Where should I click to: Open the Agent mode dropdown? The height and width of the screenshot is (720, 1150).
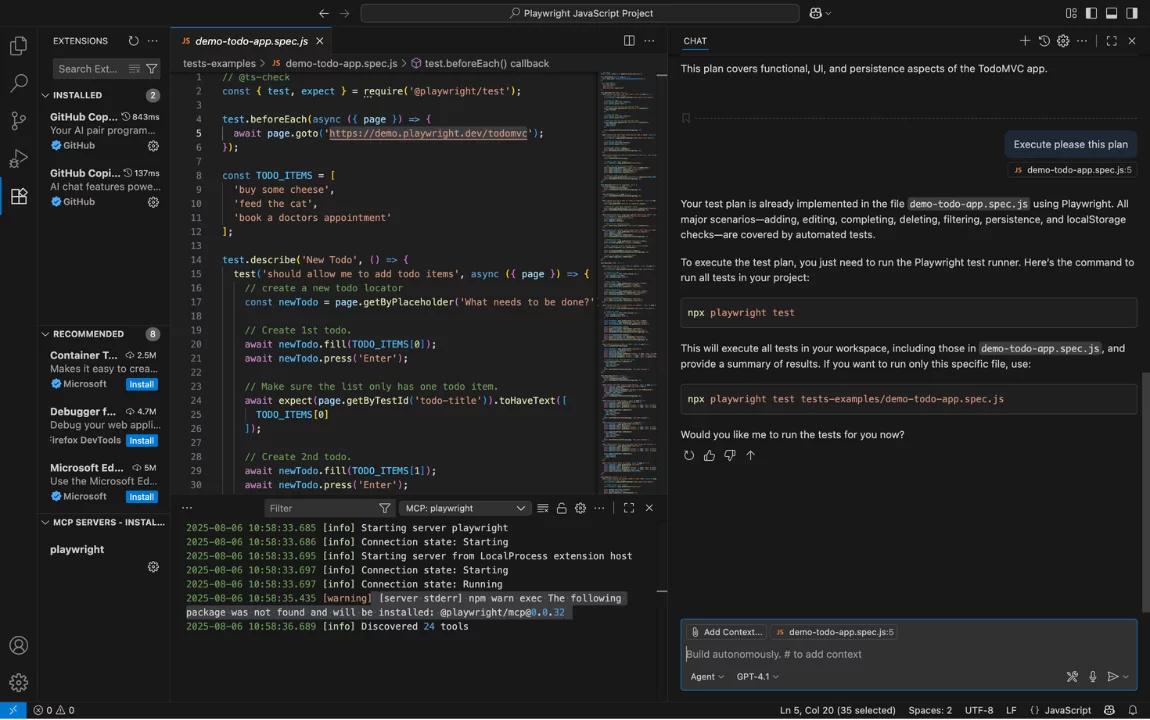(x=707, y=677)
